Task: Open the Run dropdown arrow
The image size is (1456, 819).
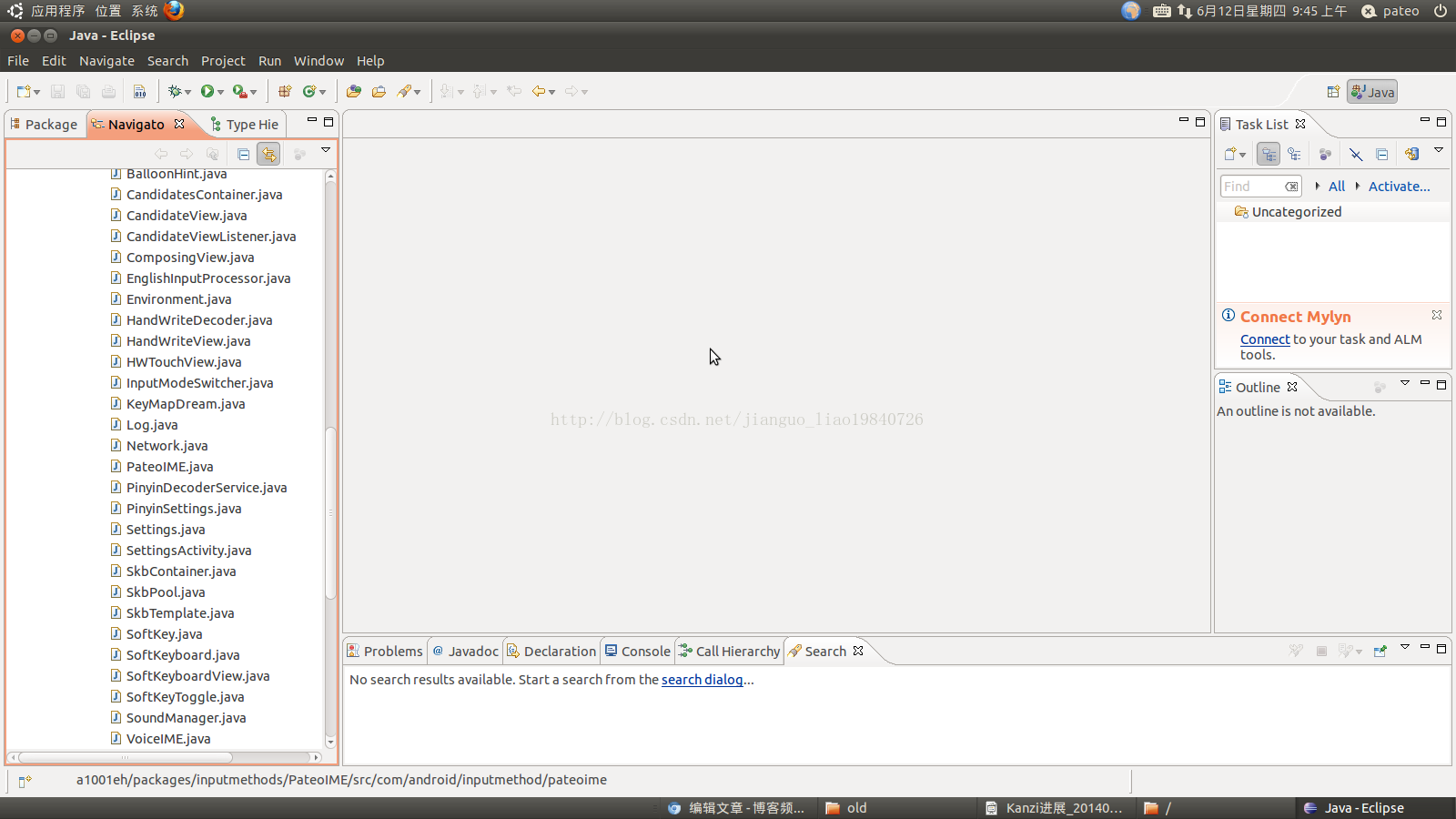Action: coord(220,92)
